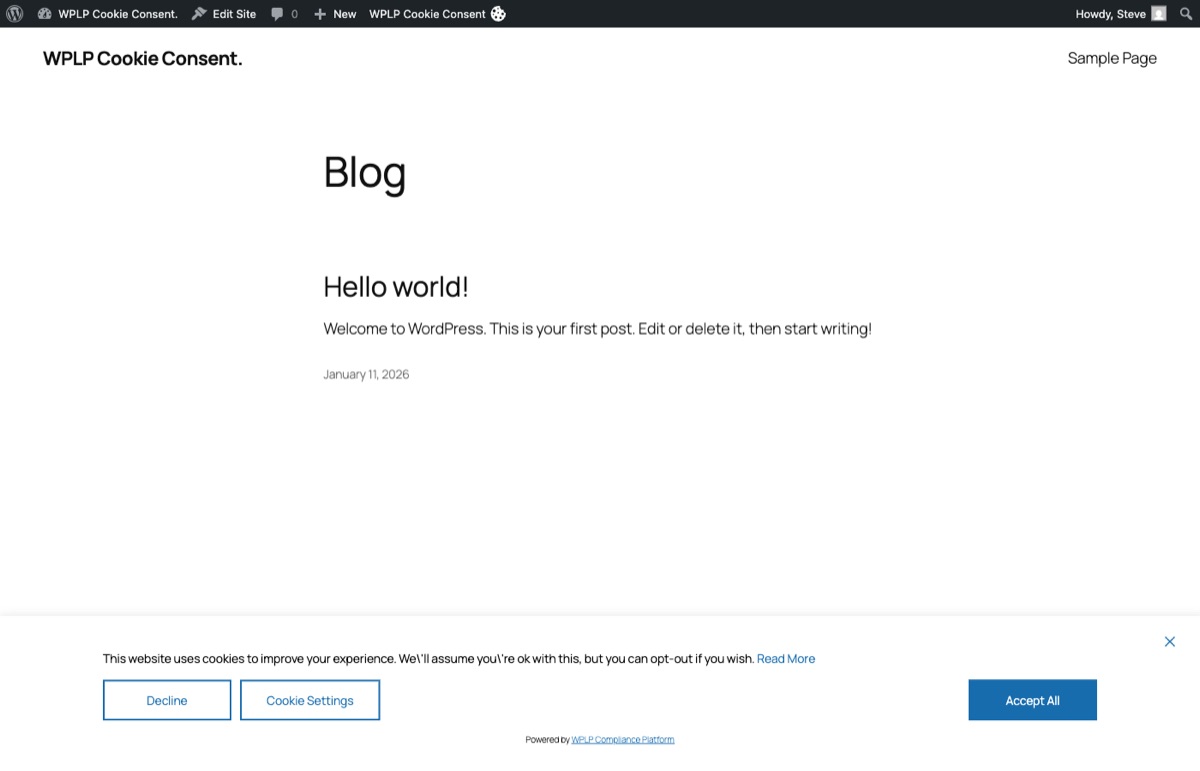The height and width of the screenshot is (771, 1200).
Task: Click the Powered by footer text
Action: (x=547, y=740)
